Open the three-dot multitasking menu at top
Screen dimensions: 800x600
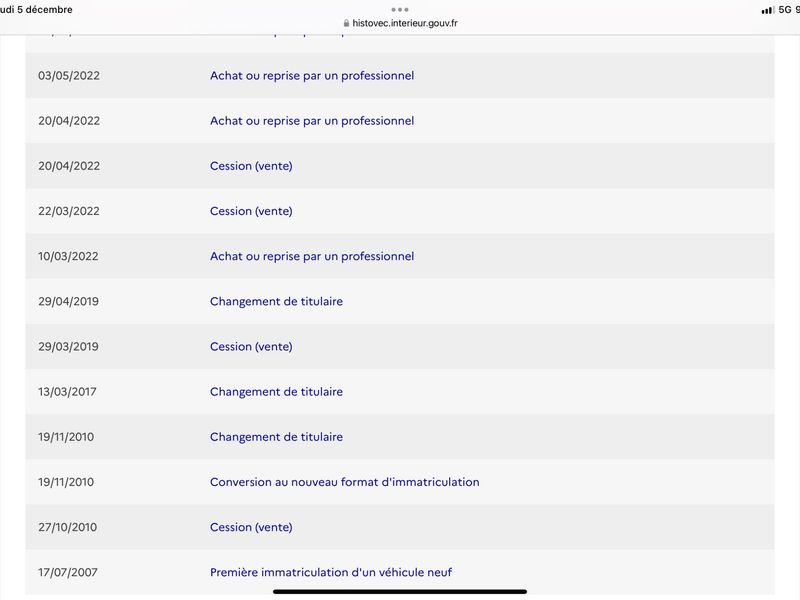400,9
